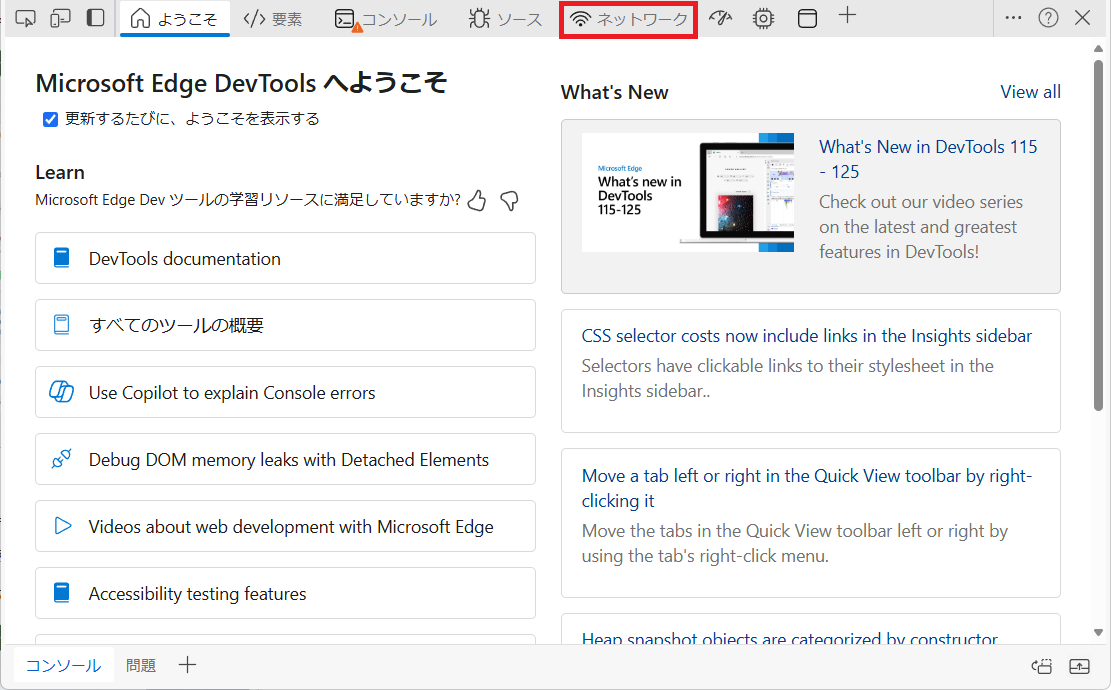
Task: Uncheck the show Welcome after update checkbox
Action: (x=50, y=120)
